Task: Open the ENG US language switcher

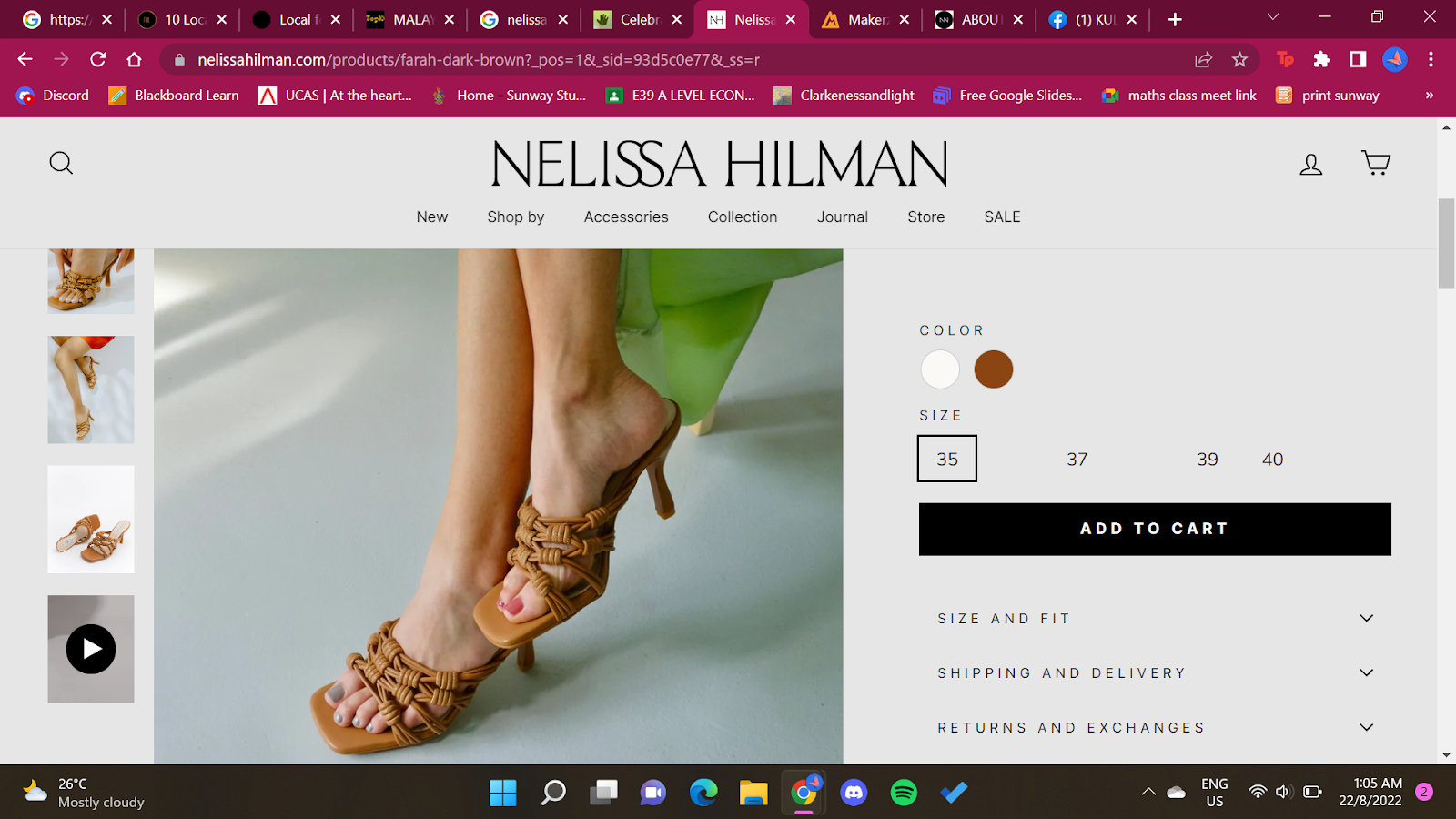Action: click(x=1214, y=792)
